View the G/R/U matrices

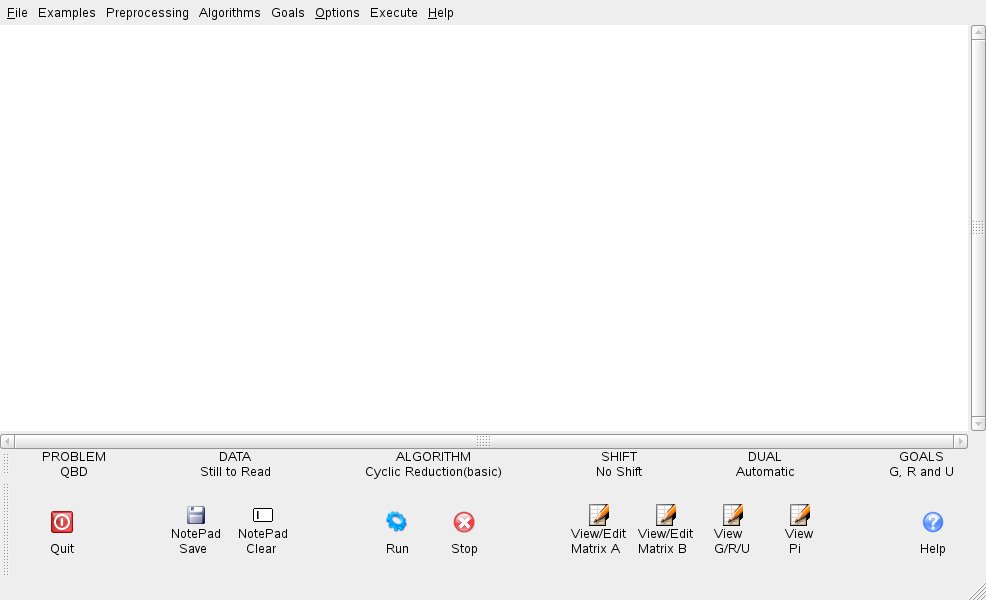click(732, 515)
